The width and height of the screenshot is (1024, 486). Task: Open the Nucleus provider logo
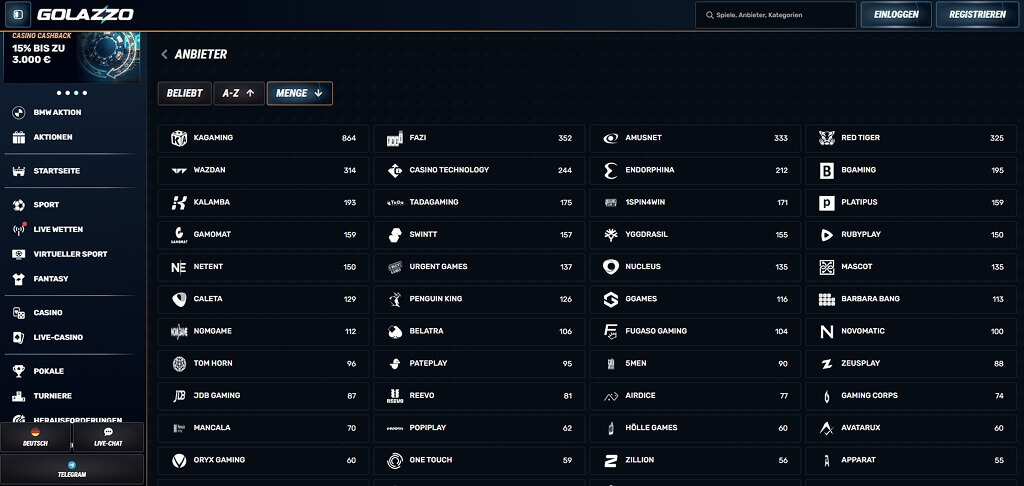611,267
